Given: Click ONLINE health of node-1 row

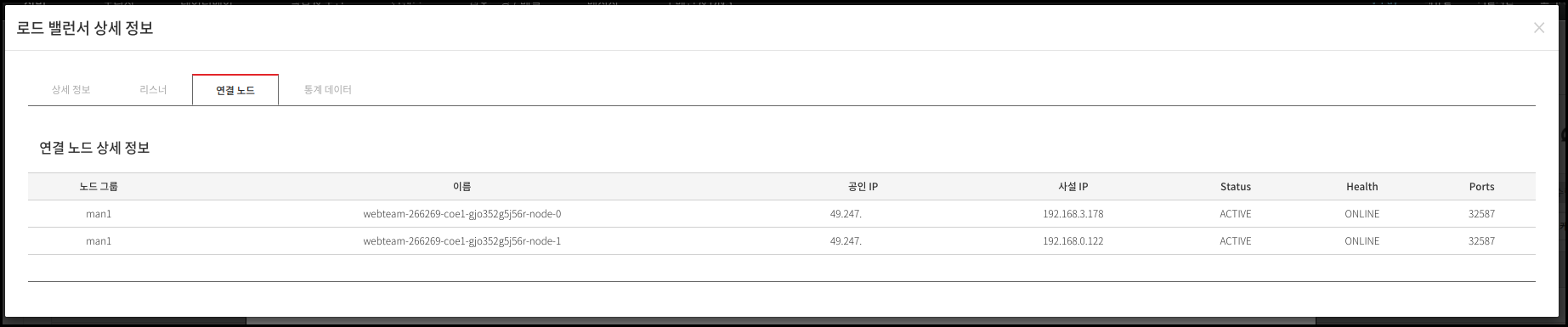Looking at the screenshot, I should point(1362,241).
